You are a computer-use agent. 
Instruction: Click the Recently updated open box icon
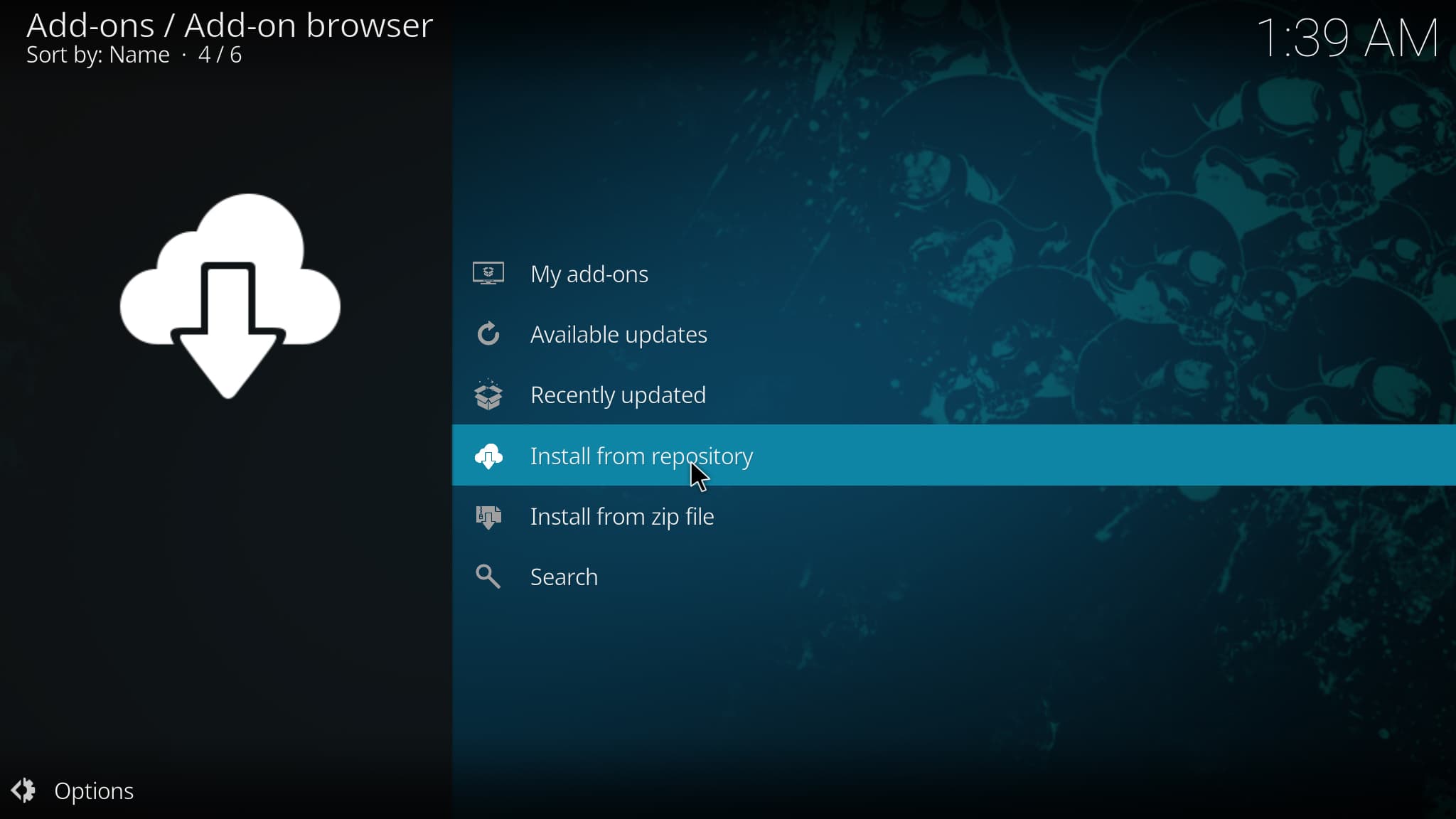pyautogui.click(x=488, y=395)
